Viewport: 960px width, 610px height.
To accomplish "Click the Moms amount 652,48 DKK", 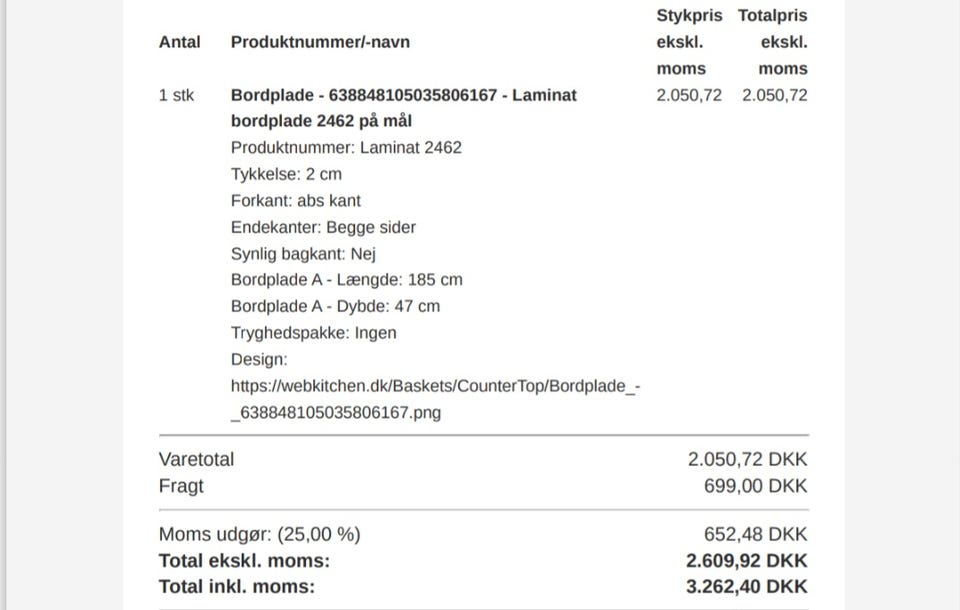I will [x=755, y=535].
